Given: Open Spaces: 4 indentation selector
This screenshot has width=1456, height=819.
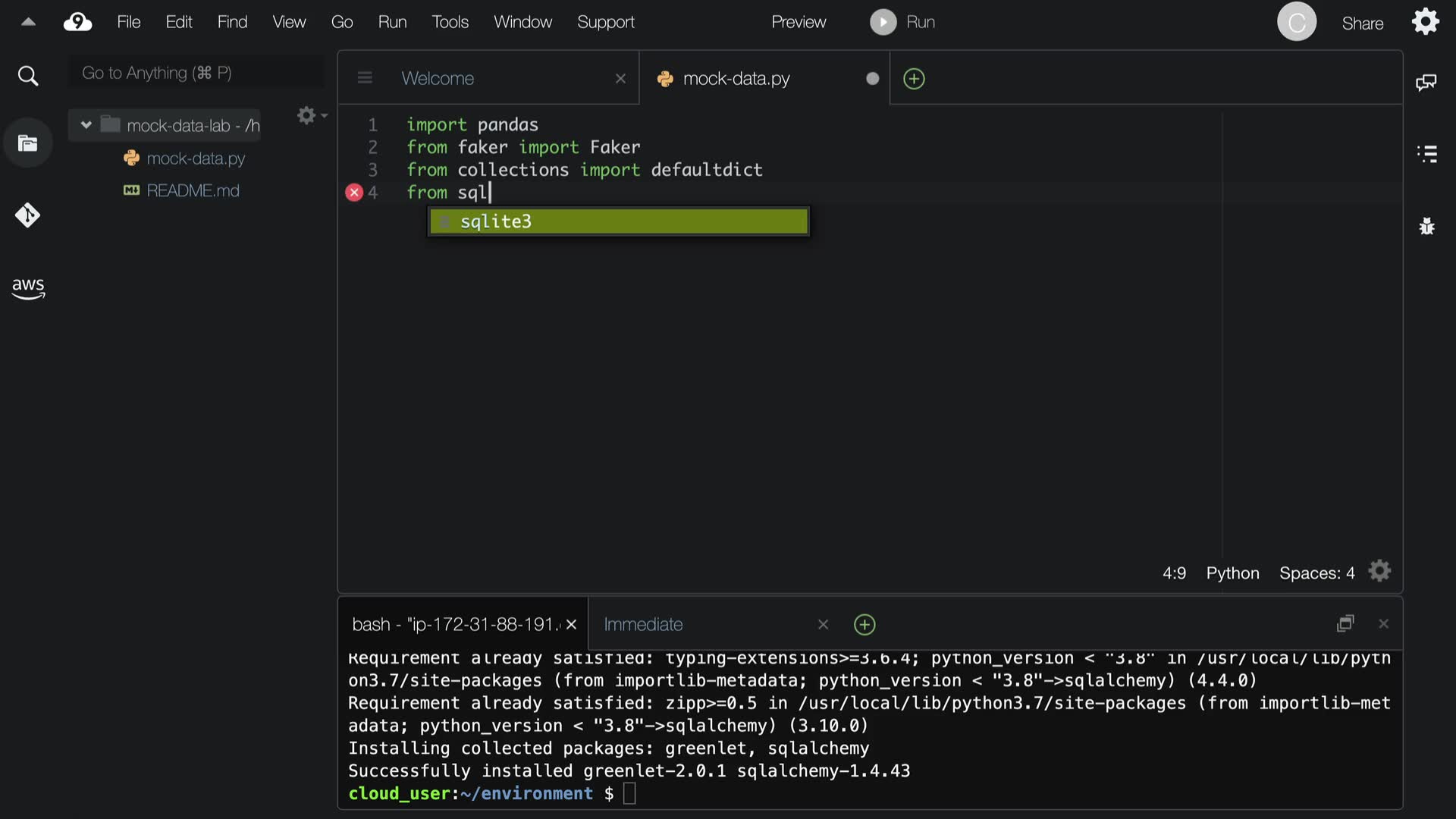Looking at the screenshot, I should (1316, 573).
